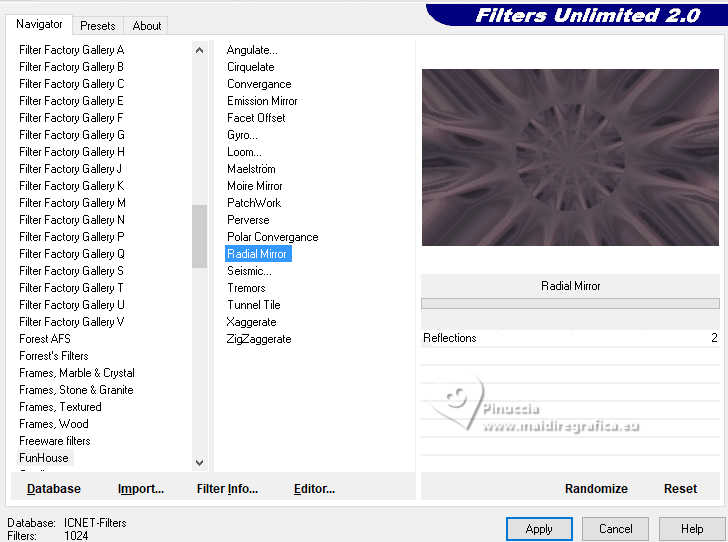Screen dimensions: 728x542
Task: Select Filter Factory Gallery S category
Action: [72, 271]
